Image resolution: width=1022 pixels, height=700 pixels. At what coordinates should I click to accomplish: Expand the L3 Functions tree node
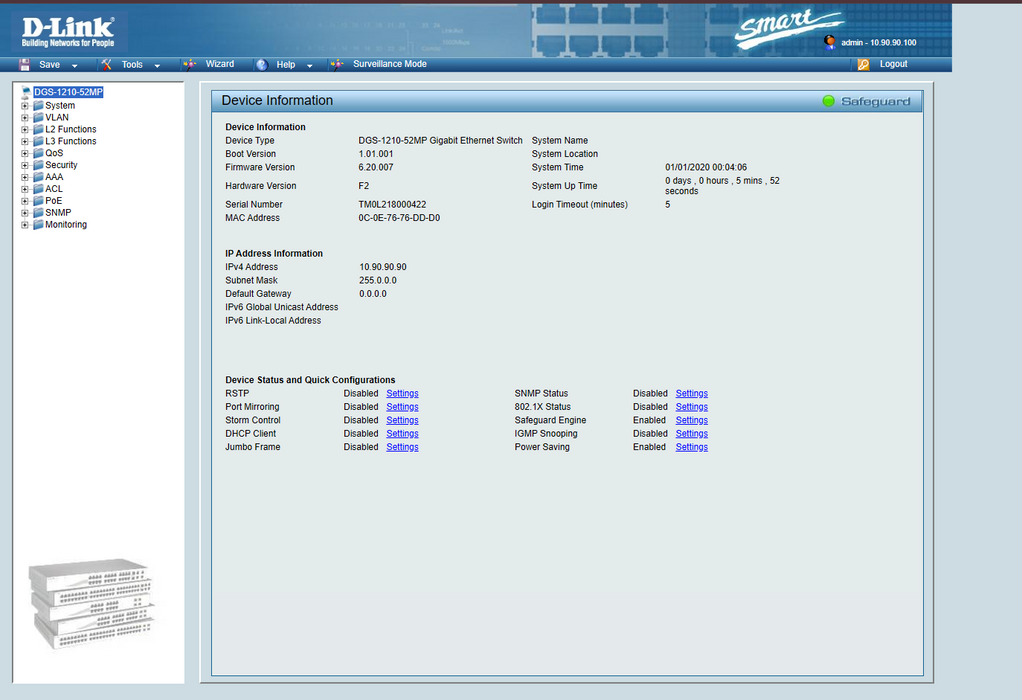(25, 141)
